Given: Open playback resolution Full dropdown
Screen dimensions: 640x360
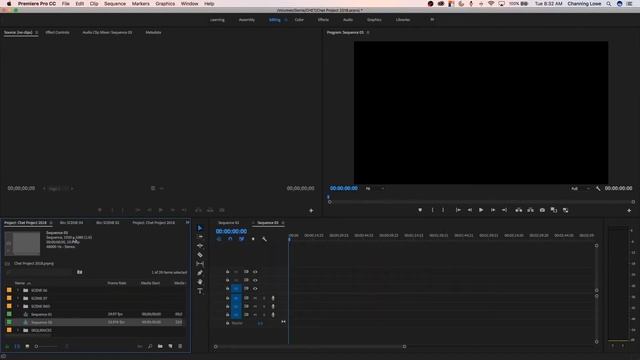Looking at the screenshot, I should (580, 189).
